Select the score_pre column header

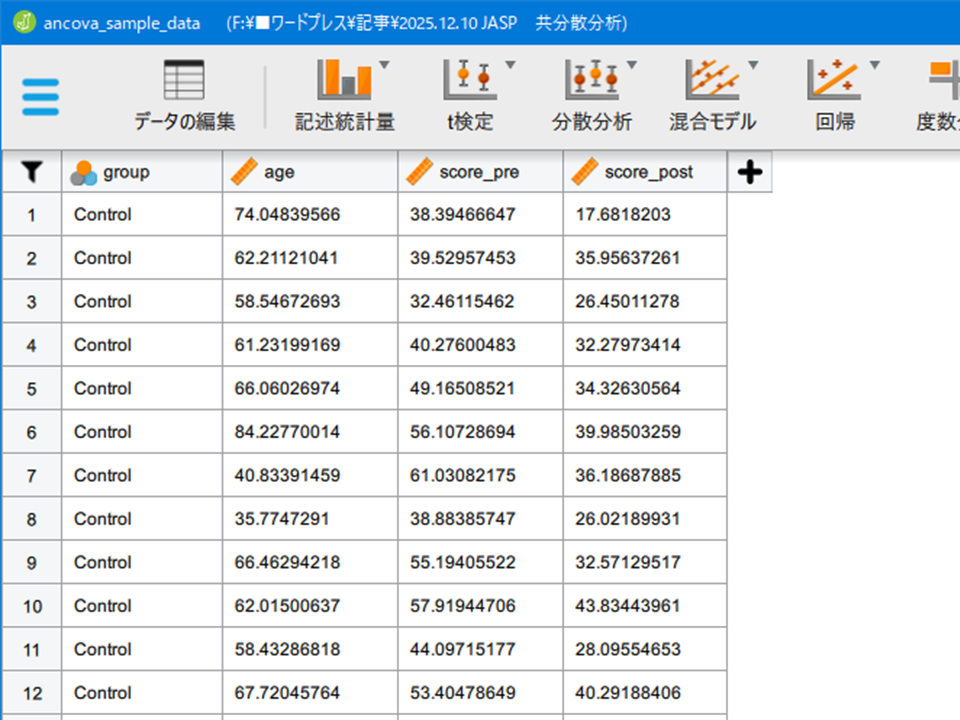pyautogui.click(x=479, y=173)
